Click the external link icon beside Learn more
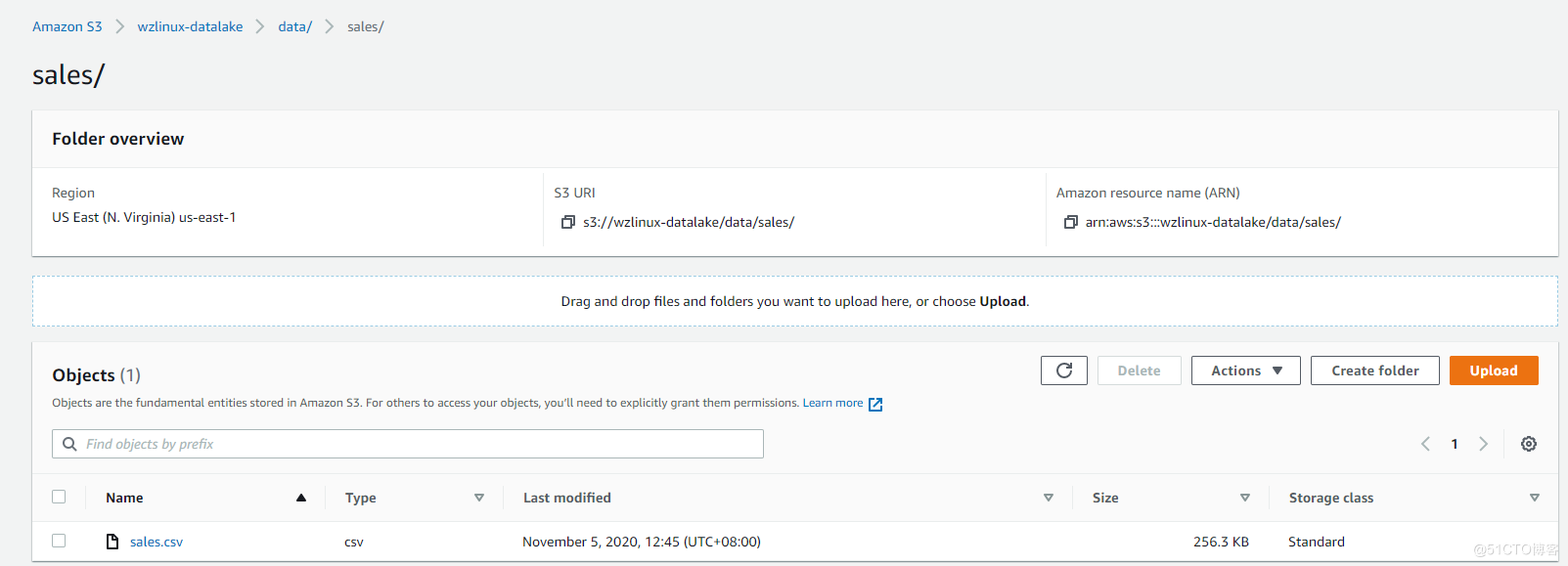1568x566 pixels. 875,404
